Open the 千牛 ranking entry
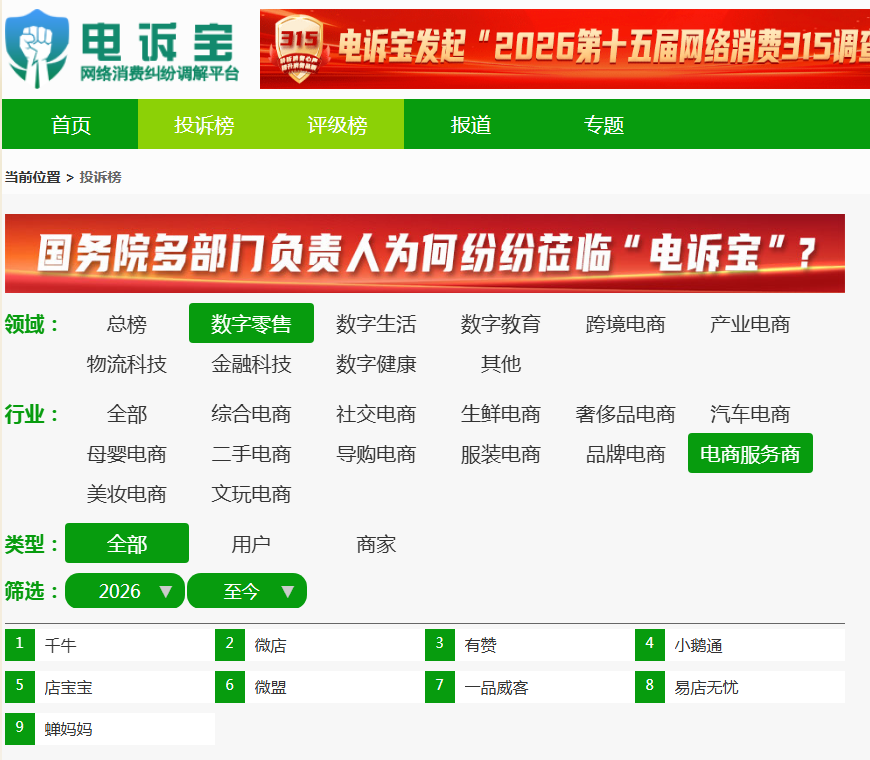The image size is (870, 760). pyautogui.click(x=110, y=645)
